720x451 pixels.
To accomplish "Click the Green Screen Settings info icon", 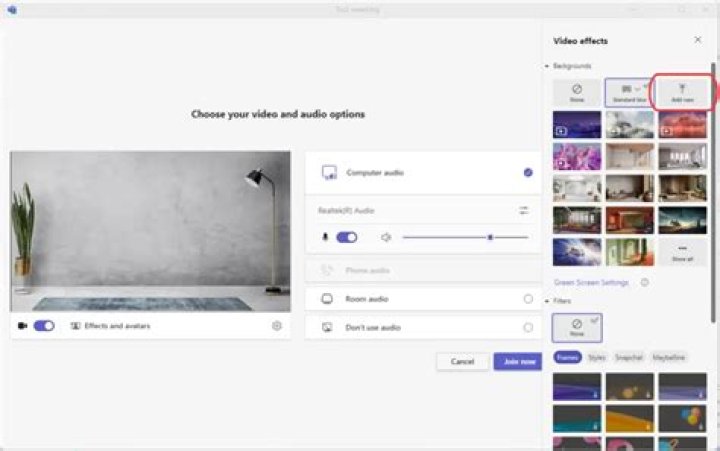I will point(645,283).
